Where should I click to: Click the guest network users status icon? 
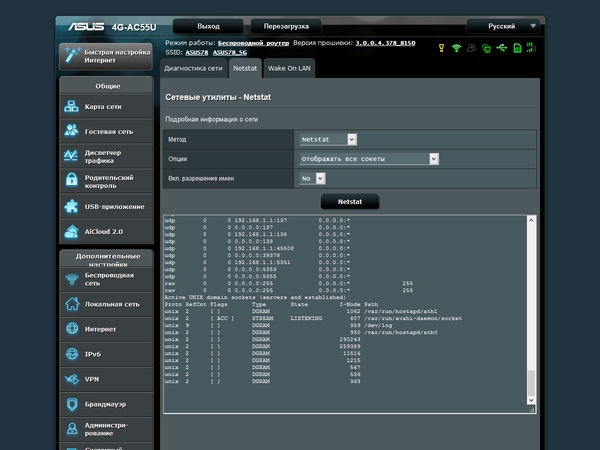click(x=471, y=48)
